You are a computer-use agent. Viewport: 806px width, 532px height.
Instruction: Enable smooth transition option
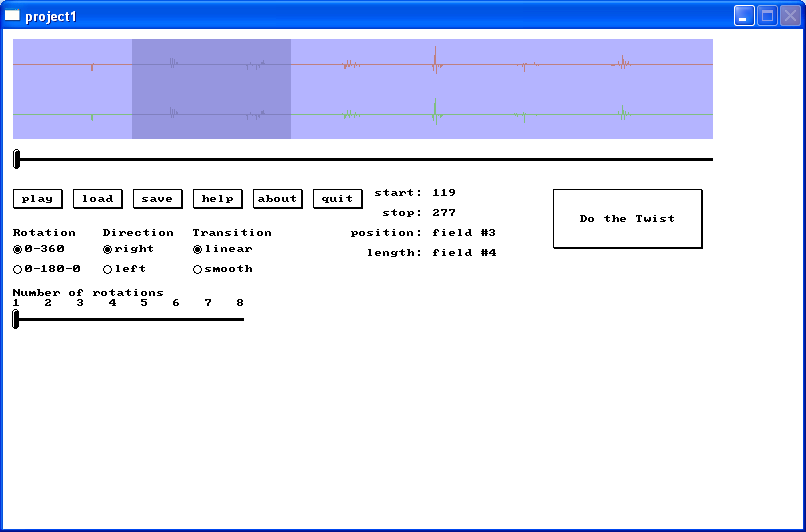pos(198,269)
